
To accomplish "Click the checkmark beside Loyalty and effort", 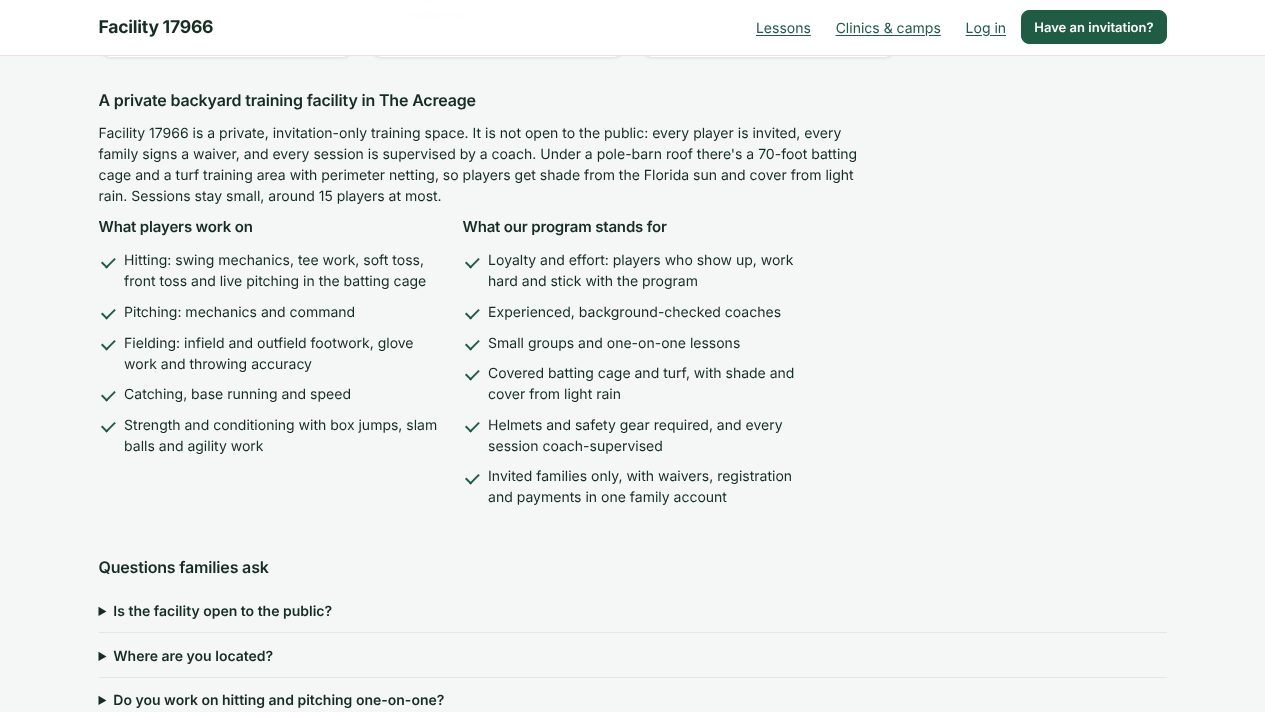I will (x=472, y=263).
